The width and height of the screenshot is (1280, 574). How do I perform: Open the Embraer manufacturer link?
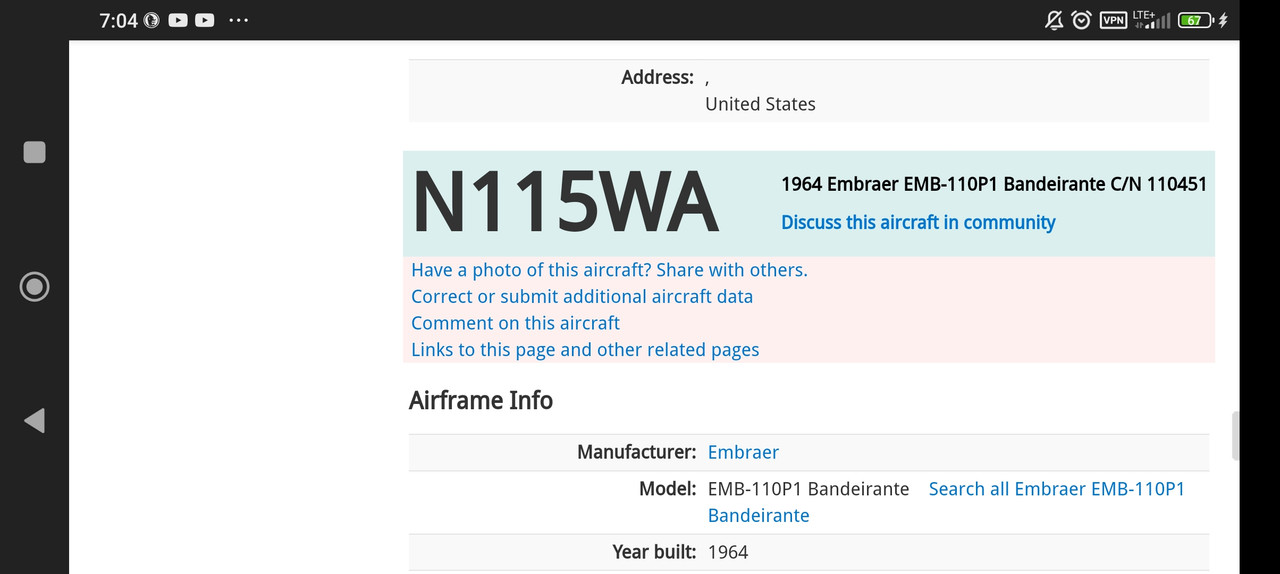point(743,452)
